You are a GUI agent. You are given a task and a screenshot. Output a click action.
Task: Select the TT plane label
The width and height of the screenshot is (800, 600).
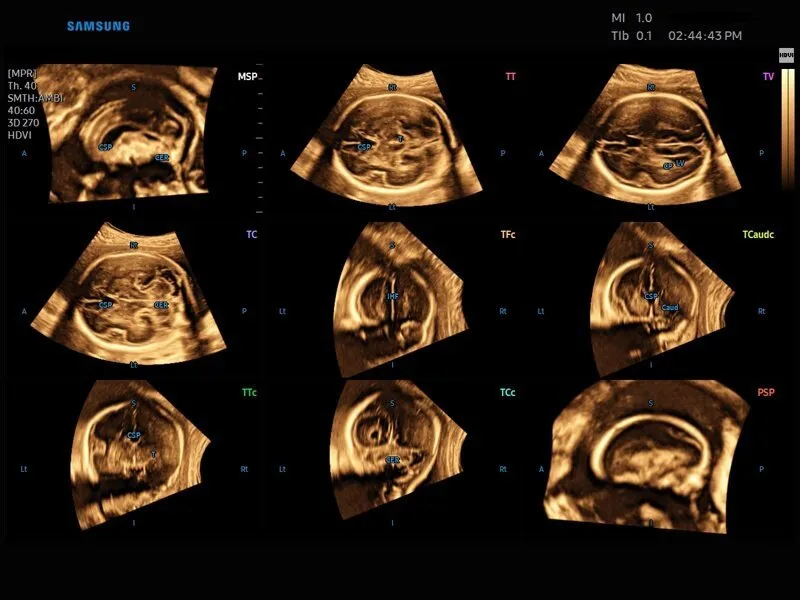click(x=511, y=76)
